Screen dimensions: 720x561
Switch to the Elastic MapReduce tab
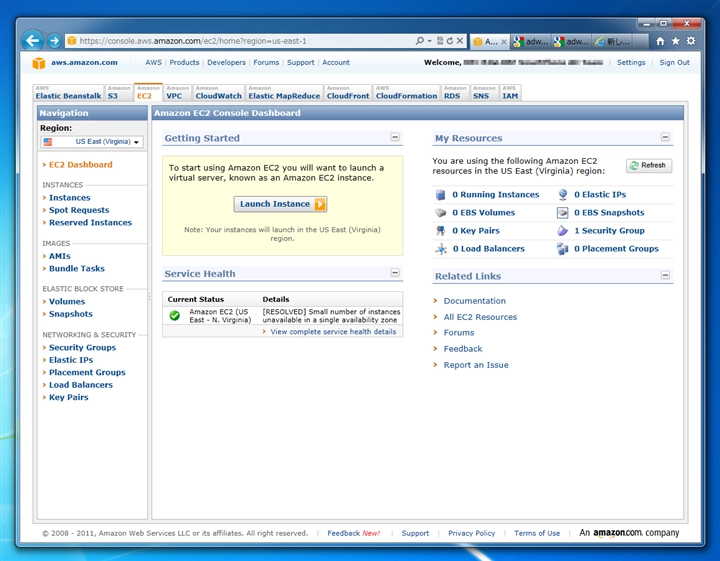(x=284, y=93)
